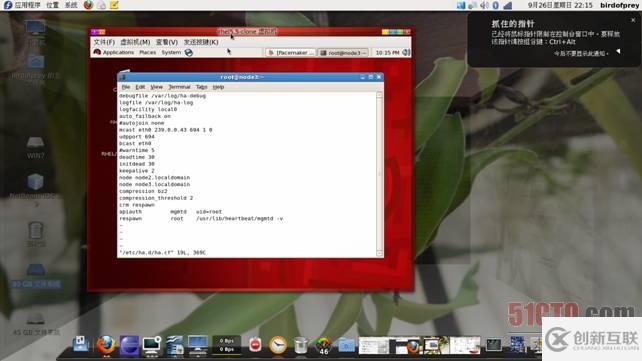Open the terminal Edit menu

tap(140, 87)
